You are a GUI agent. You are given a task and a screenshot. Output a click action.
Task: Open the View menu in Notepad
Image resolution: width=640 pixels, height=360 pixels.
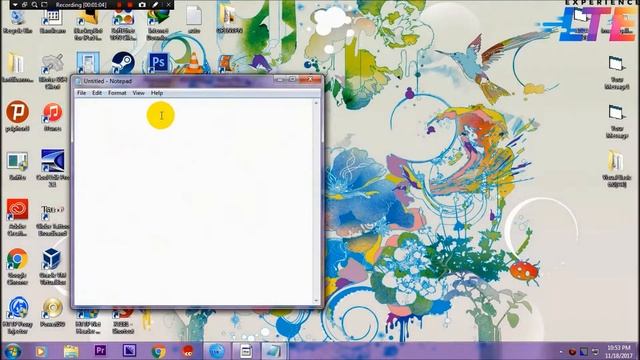pyautogui.click(x=138, y=93)
